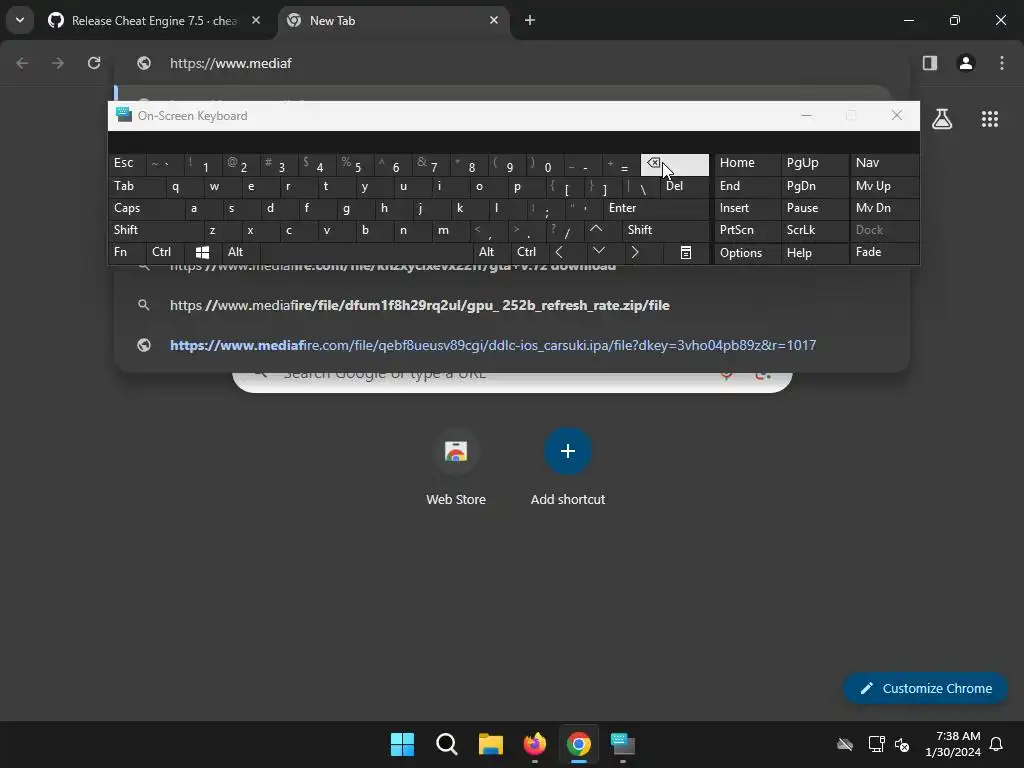Click muted volume icon in system tray
This screenshot has height=768, width=1024.
902,744
